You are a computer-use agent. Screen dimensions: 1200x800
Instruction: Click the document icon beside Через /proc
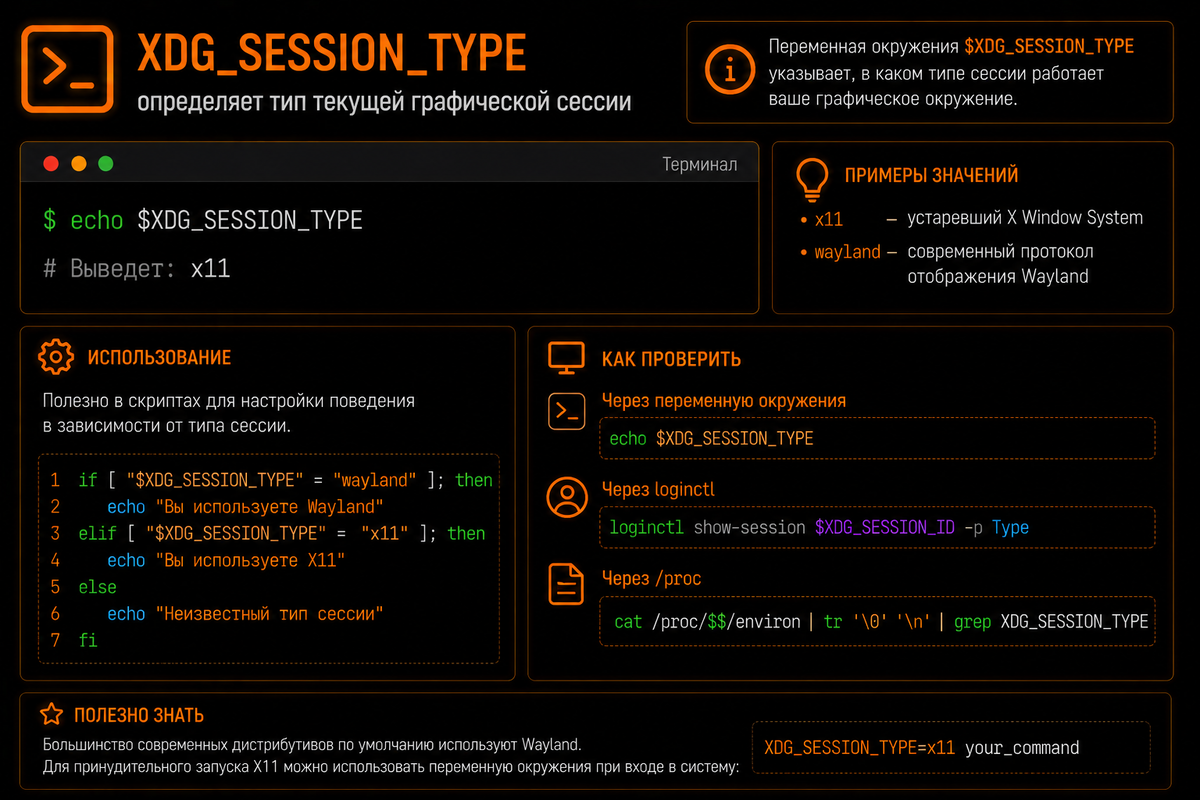(566, 584)
